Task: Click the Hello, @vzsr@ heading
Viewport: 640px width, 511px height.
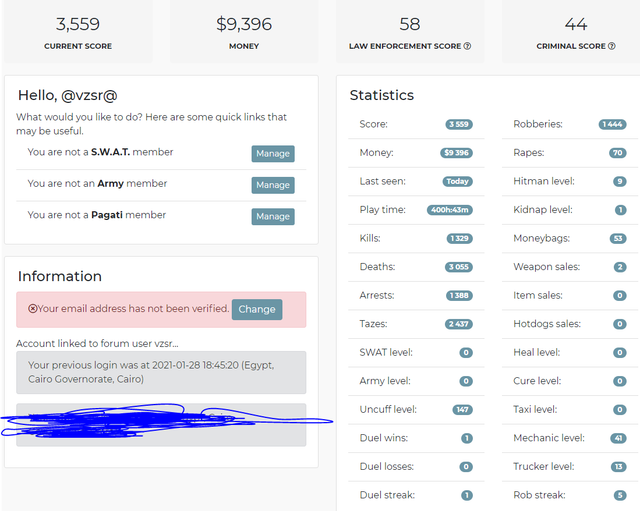Action: (x=67, y=95)
